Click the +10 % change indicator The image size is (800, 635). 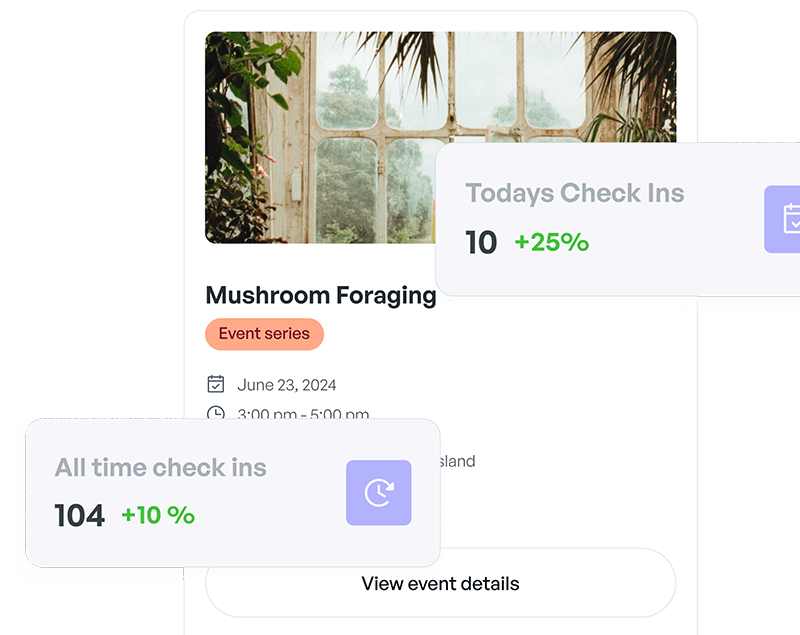click(158, 515)
